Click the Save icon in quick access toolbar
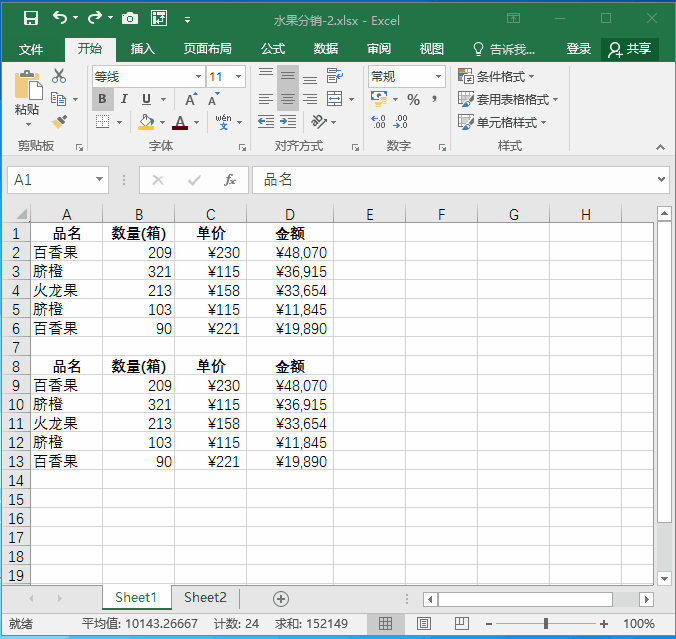676x639 pixels. (x=30, y=18)
